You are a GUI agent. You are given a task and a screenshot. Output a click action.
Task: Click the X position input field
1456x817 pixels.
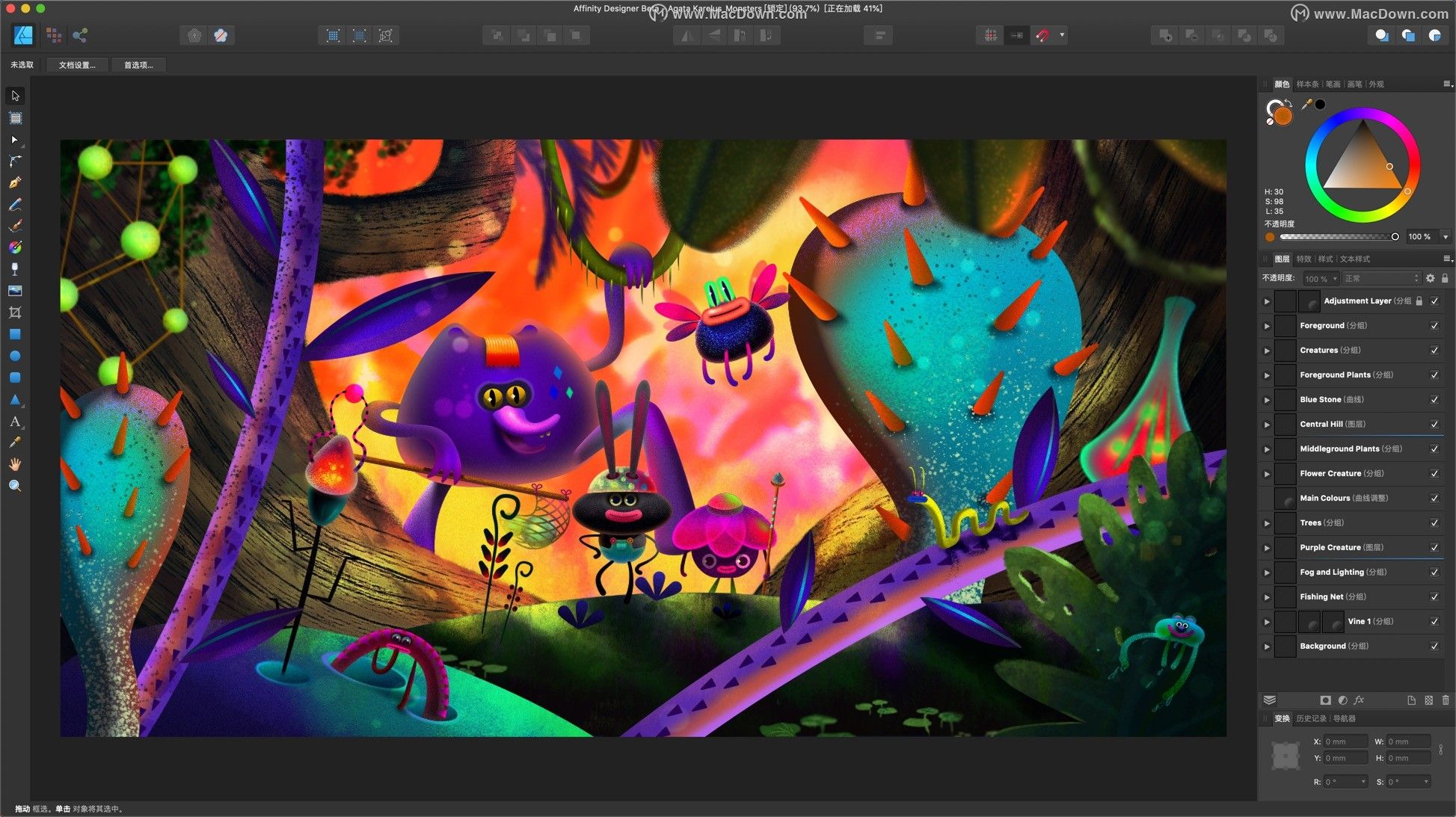1345,742
